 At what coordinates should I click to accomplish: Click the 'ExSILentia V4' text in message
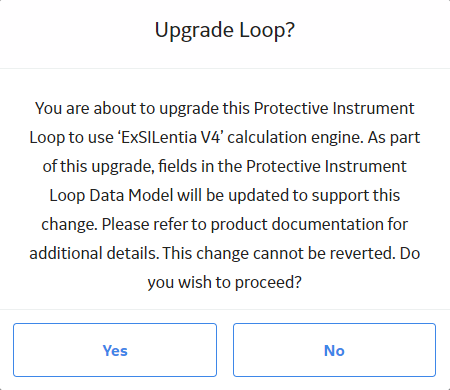pos(170,137)
